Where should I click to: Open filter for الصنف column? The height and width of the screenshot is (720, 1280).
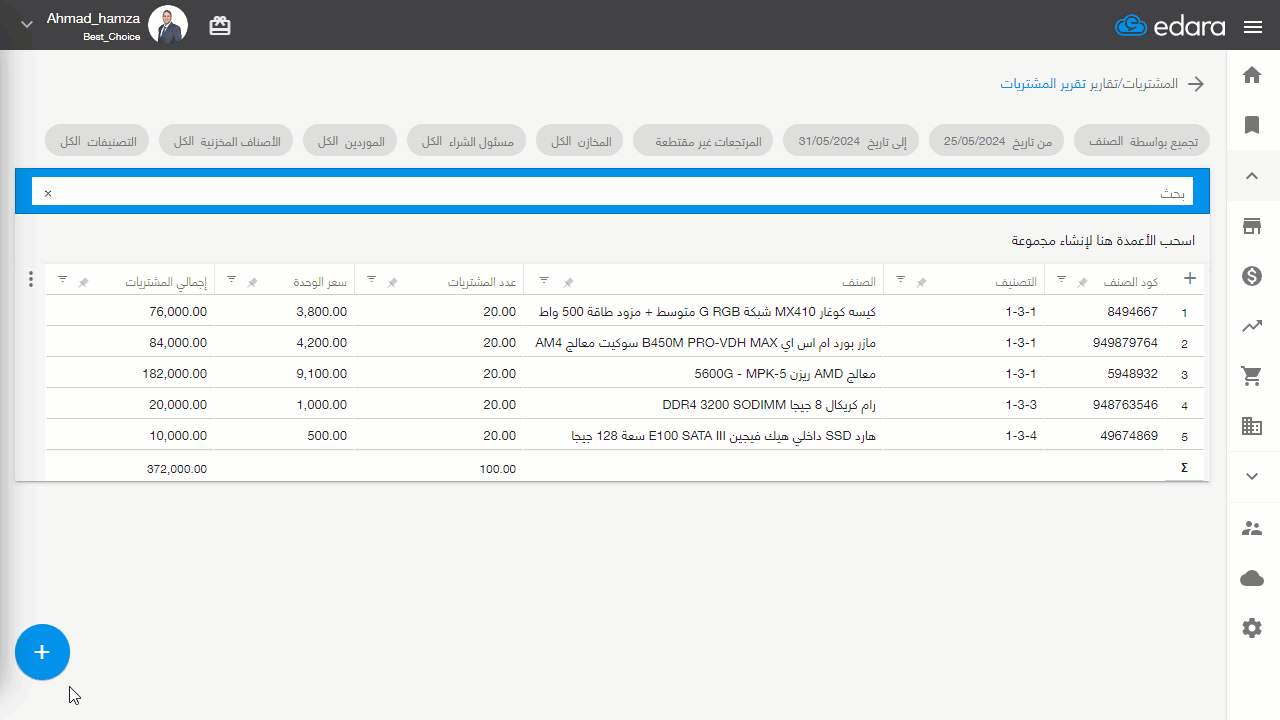click(544, 279)
